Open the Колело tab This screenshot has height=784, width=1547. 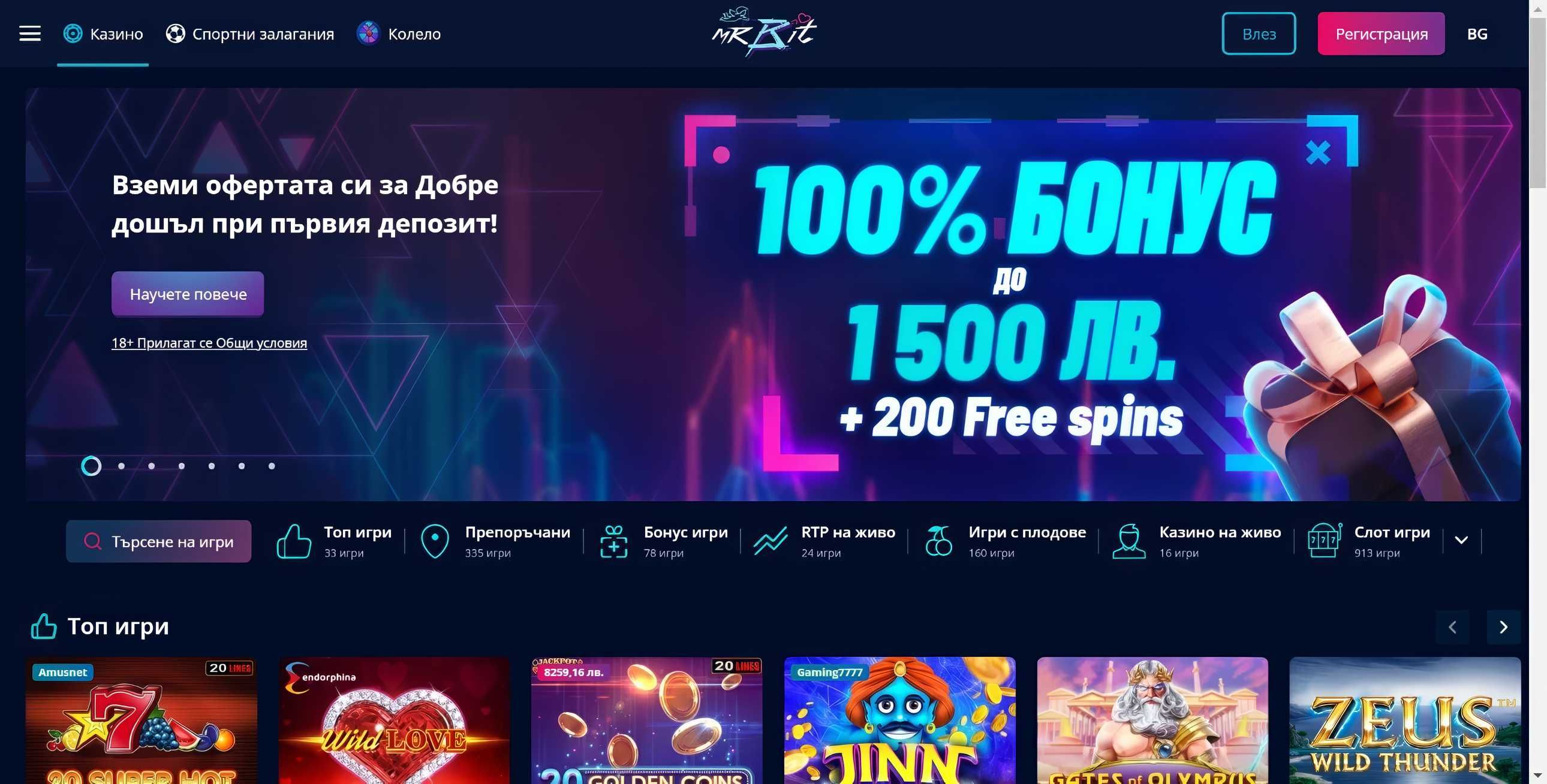[399, 34]
